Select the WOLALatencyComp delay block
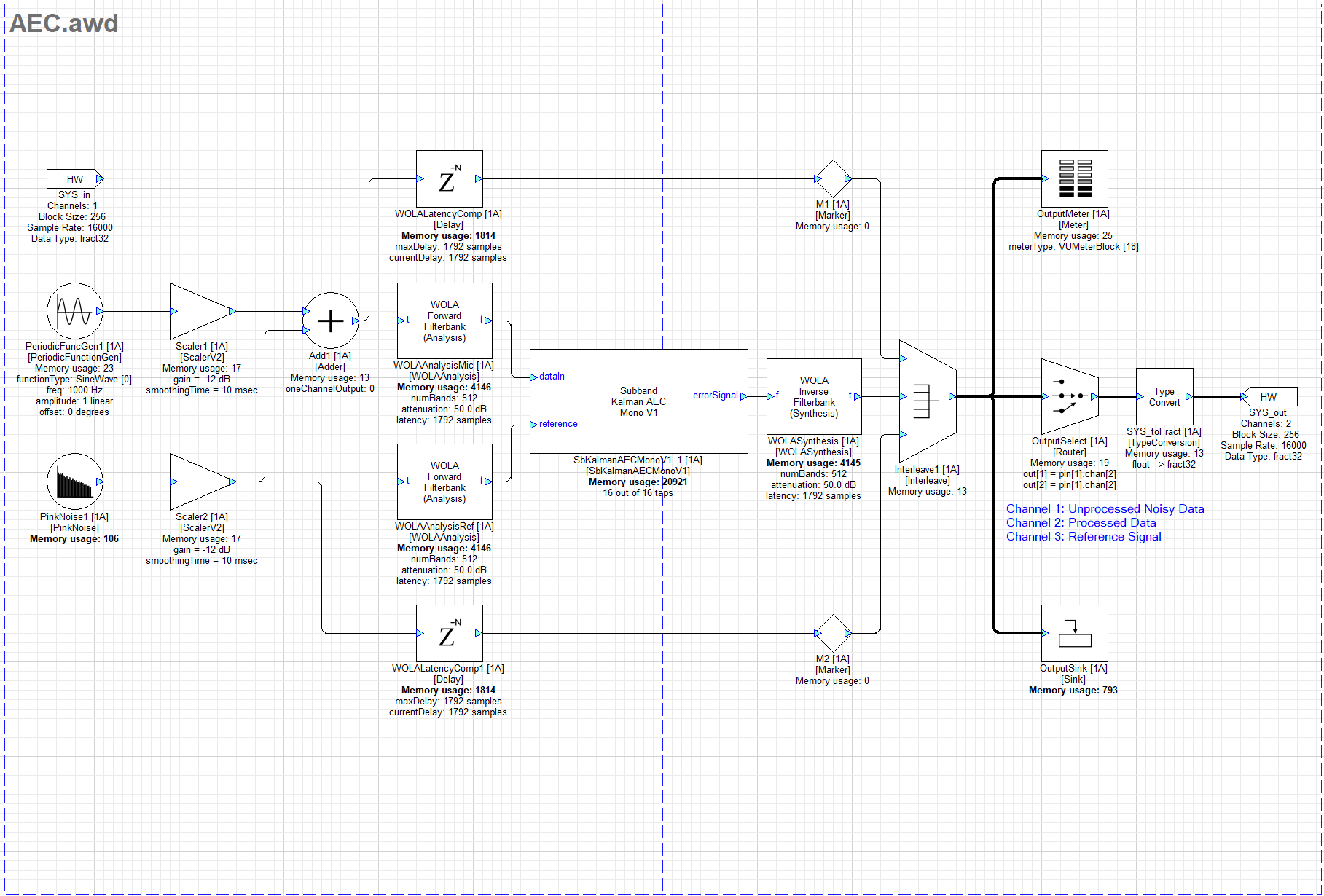Image resolution: width=1324 pixels, height=896 pixels. click(449, 178)
